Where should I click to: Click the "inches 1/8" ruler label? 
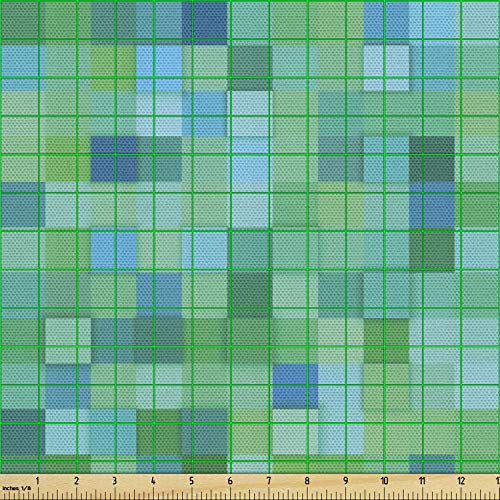[x=16, y=488]
